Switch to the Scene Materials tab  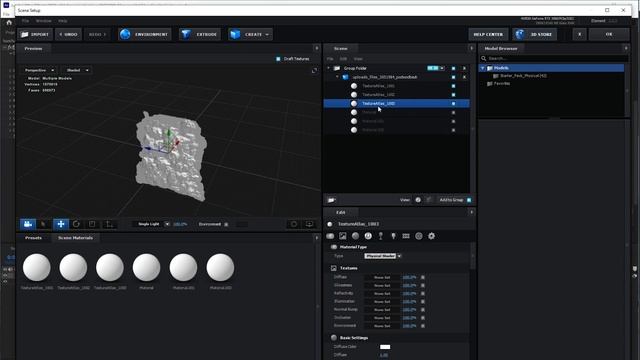tap(75, 238)
